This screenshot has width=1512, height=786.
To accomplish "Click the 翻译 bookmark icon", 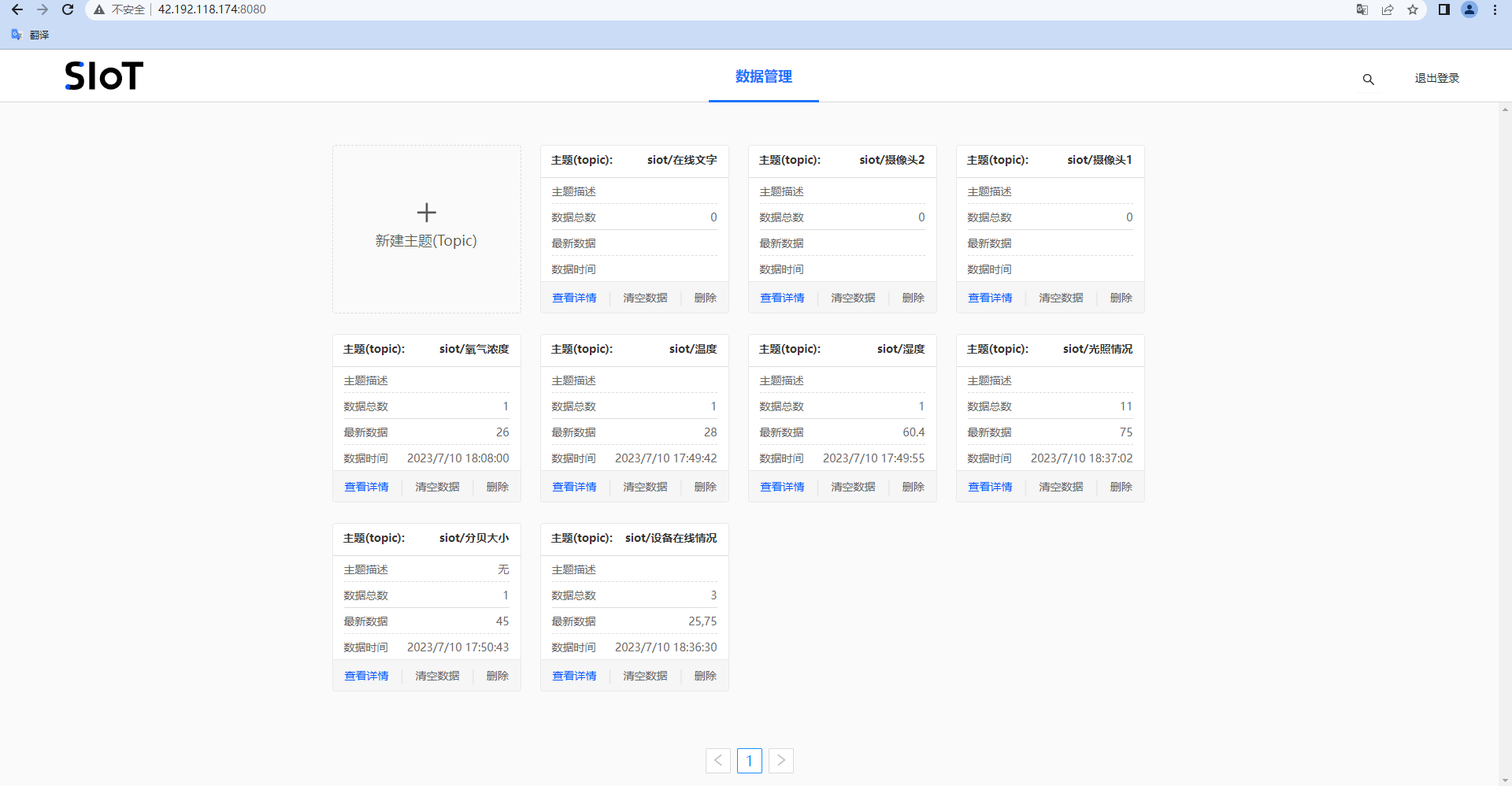I will click(x=17, y=35).
